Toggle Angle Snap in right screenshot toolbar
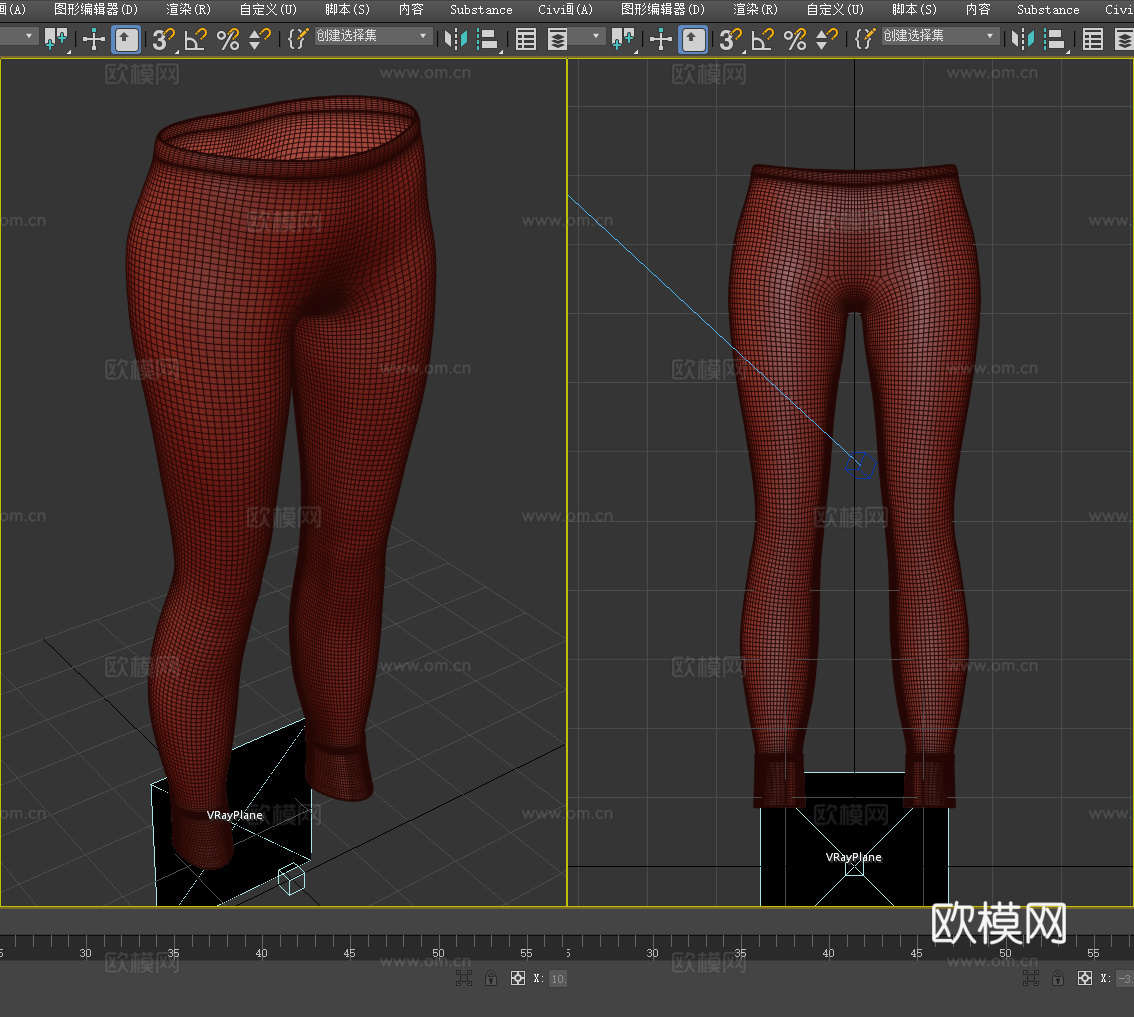 point(762,39)
